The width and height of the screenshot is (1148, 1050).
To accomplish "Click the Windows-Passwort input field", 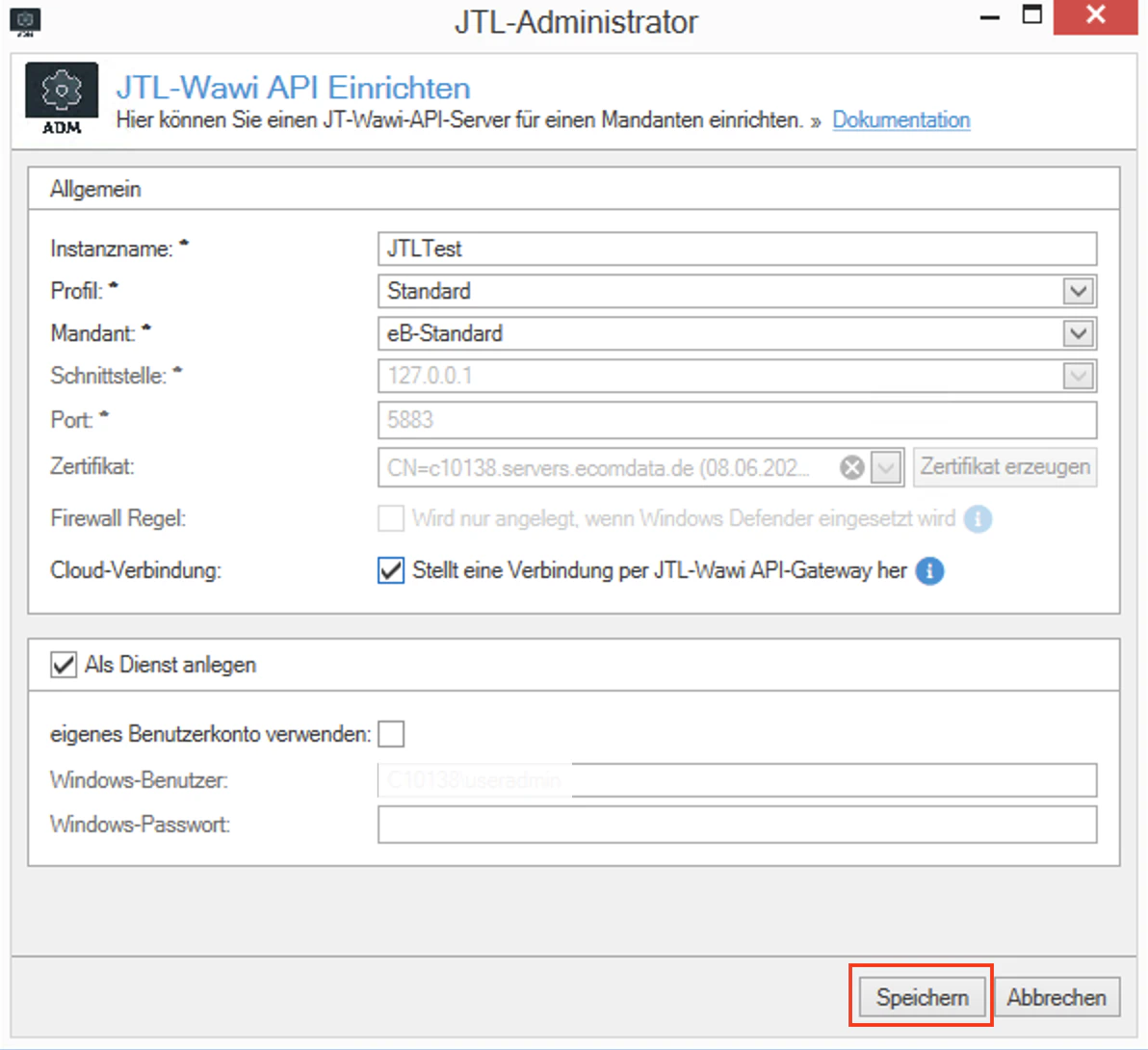I will pos(738,825).
